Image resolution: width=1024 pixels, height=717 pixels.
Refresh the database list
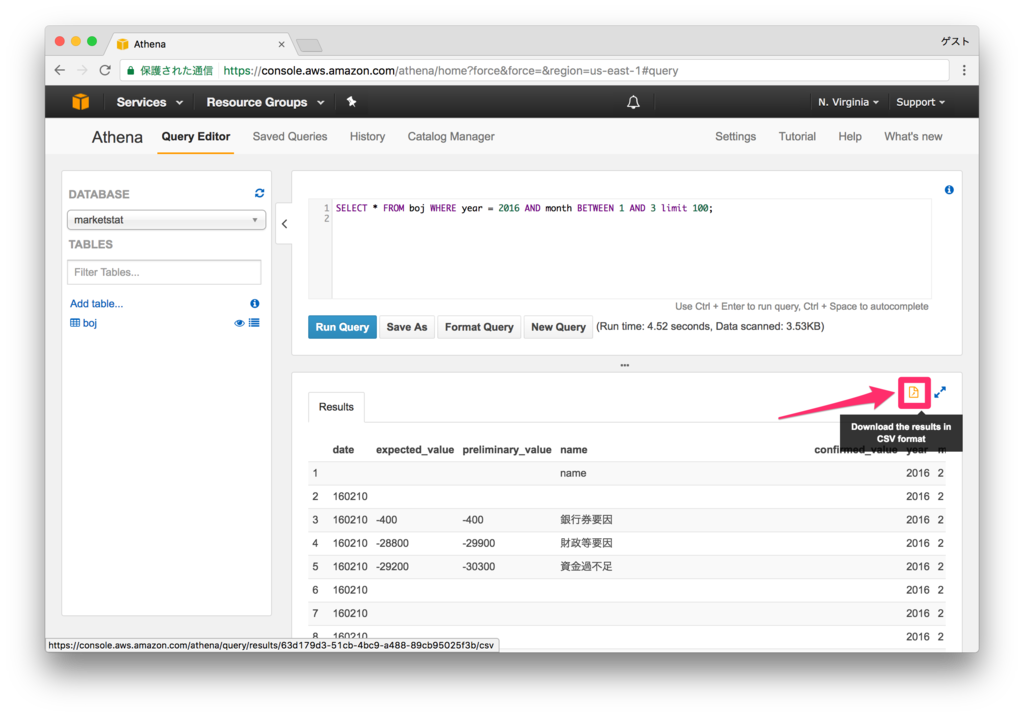(259, 193)
